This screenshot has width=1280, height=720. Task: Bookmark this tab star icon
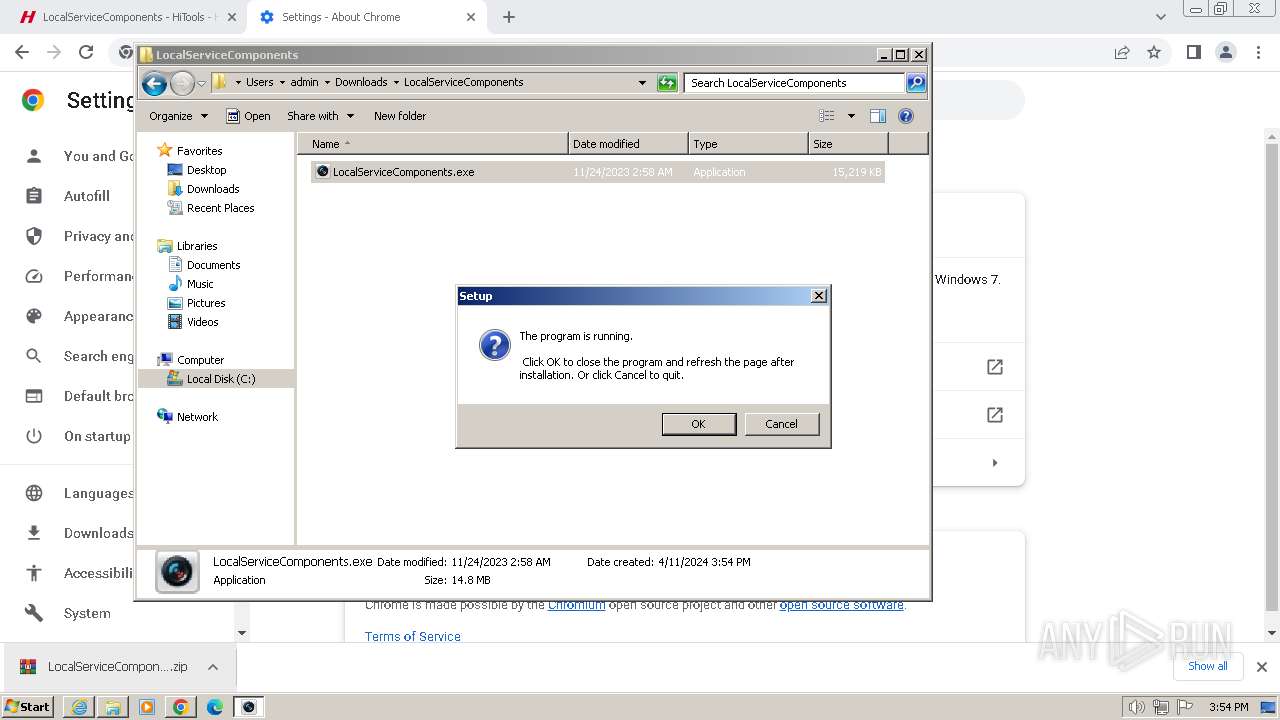pyautogui.click(x=1154, y=52)
